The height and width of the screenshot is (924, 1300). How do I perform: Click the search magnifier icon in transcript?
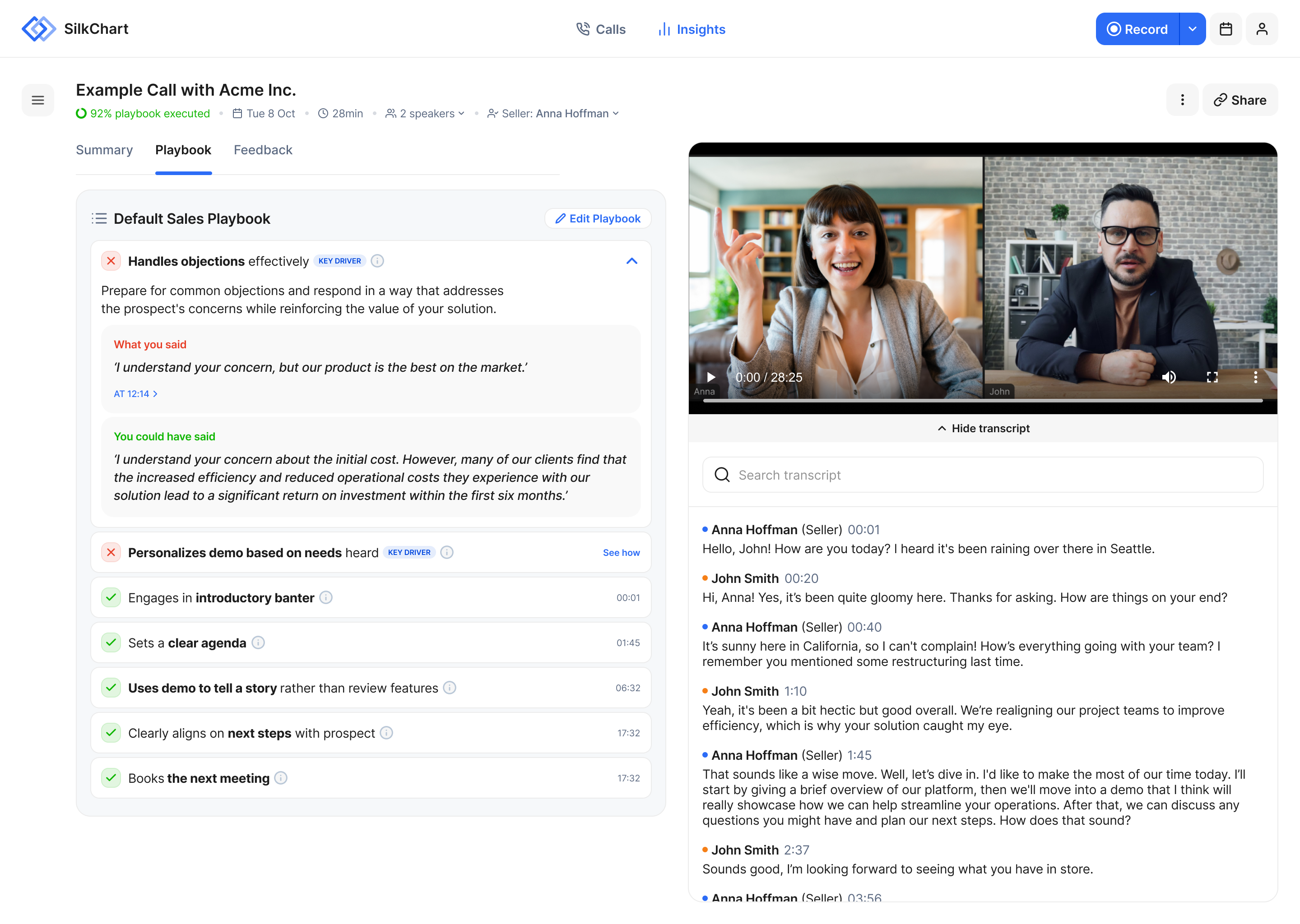[x=722, y=475]
